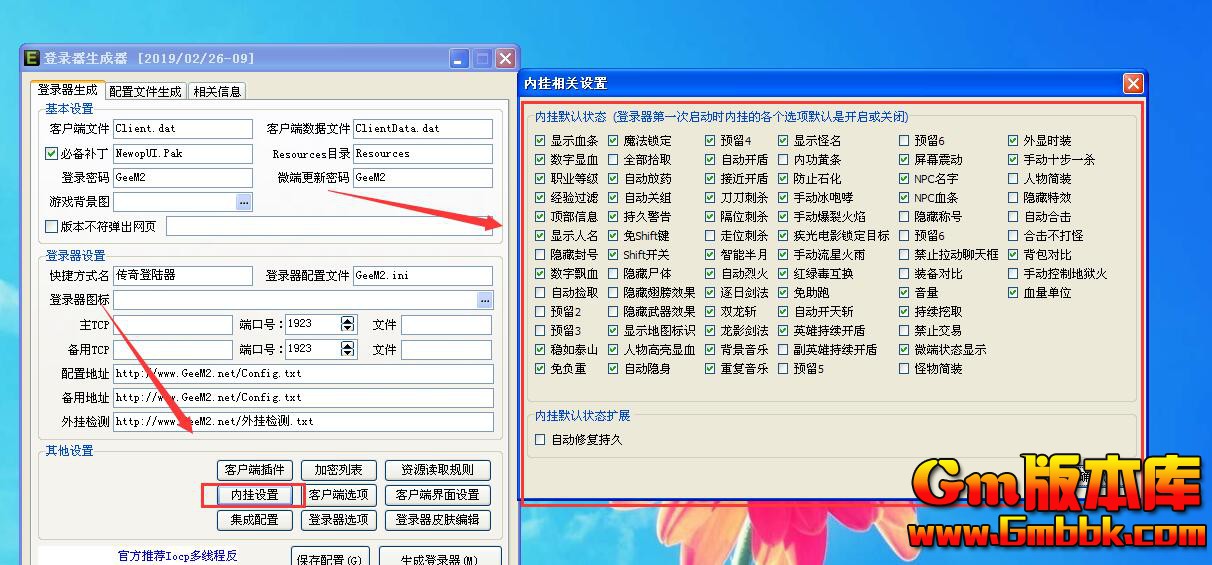Click the browse button for 游戏背景图
The height and width of the screenshot is (565, 1212).
tap(244, 202)
